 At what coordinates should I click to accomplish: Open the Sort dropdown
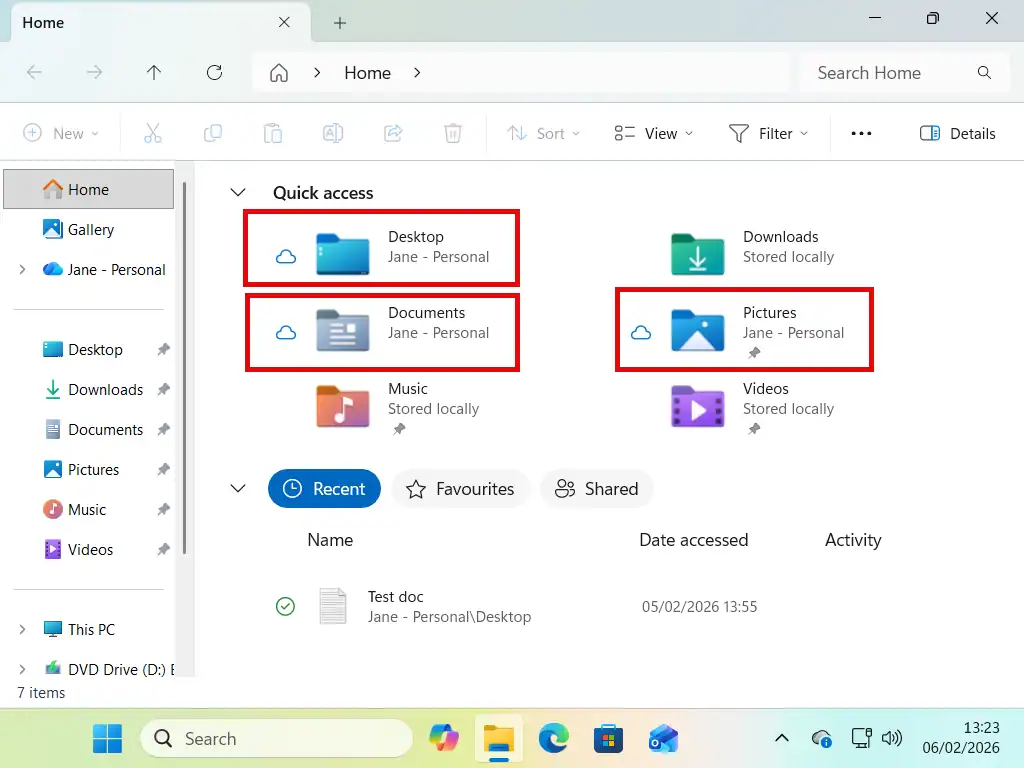pyautogui.click(x=544, y=132)
